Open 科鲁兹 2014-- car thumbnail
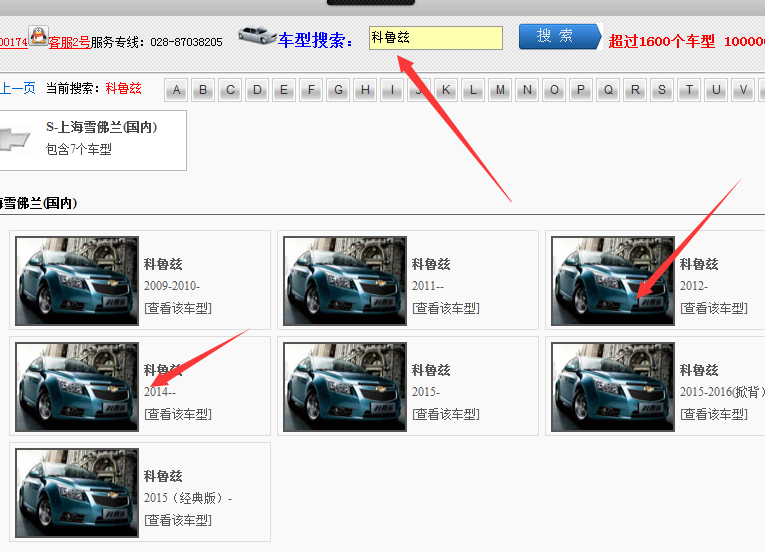This screenshot has width=765, height=552. 77,387
